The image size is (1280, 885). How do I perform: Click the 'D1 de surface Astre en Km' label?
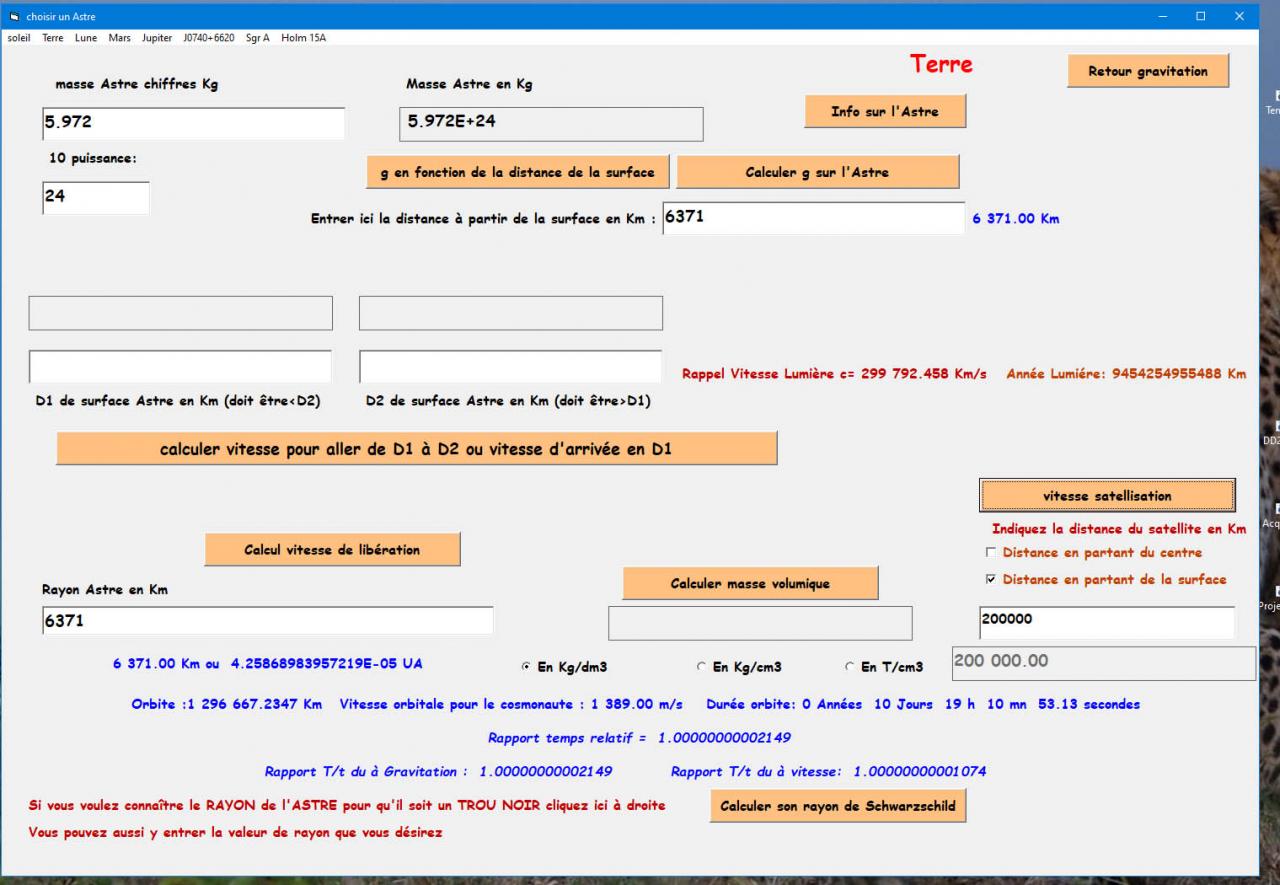click(x=178, y=401)
